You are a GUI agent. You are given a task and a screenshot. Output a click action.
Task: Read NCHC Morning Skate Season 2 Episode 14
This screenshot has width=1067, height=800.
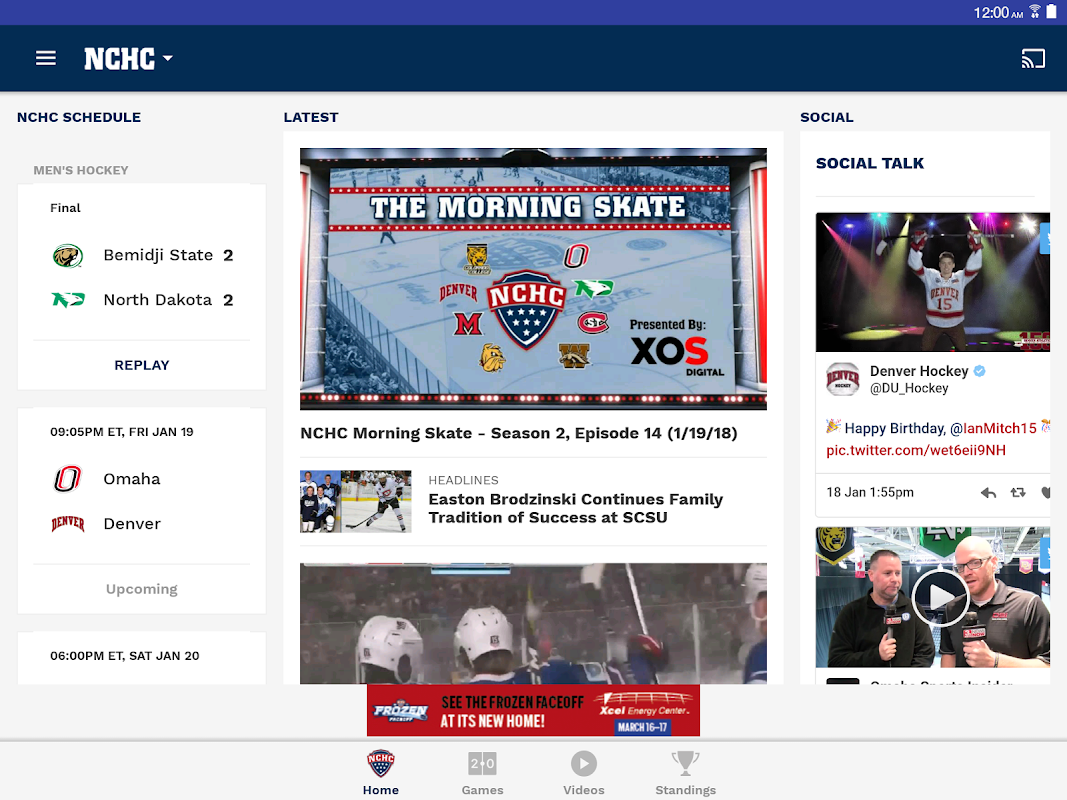pos(519,433)
